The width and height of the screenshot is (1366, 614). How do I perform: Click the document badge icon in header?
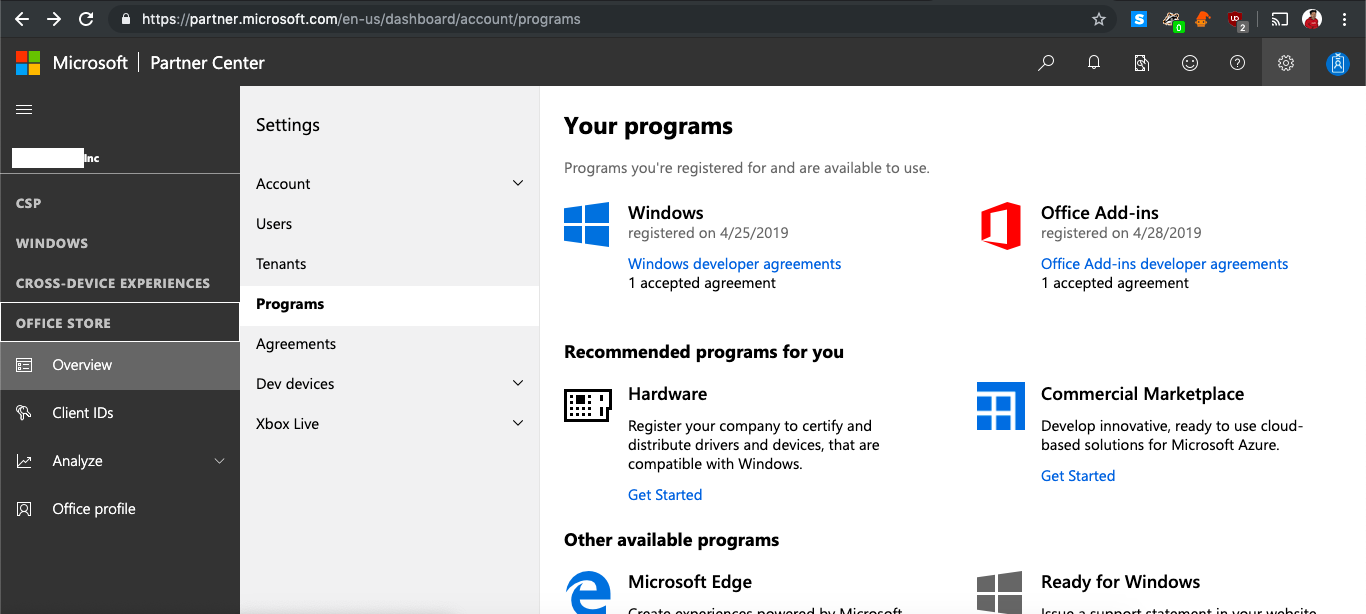1142,63
